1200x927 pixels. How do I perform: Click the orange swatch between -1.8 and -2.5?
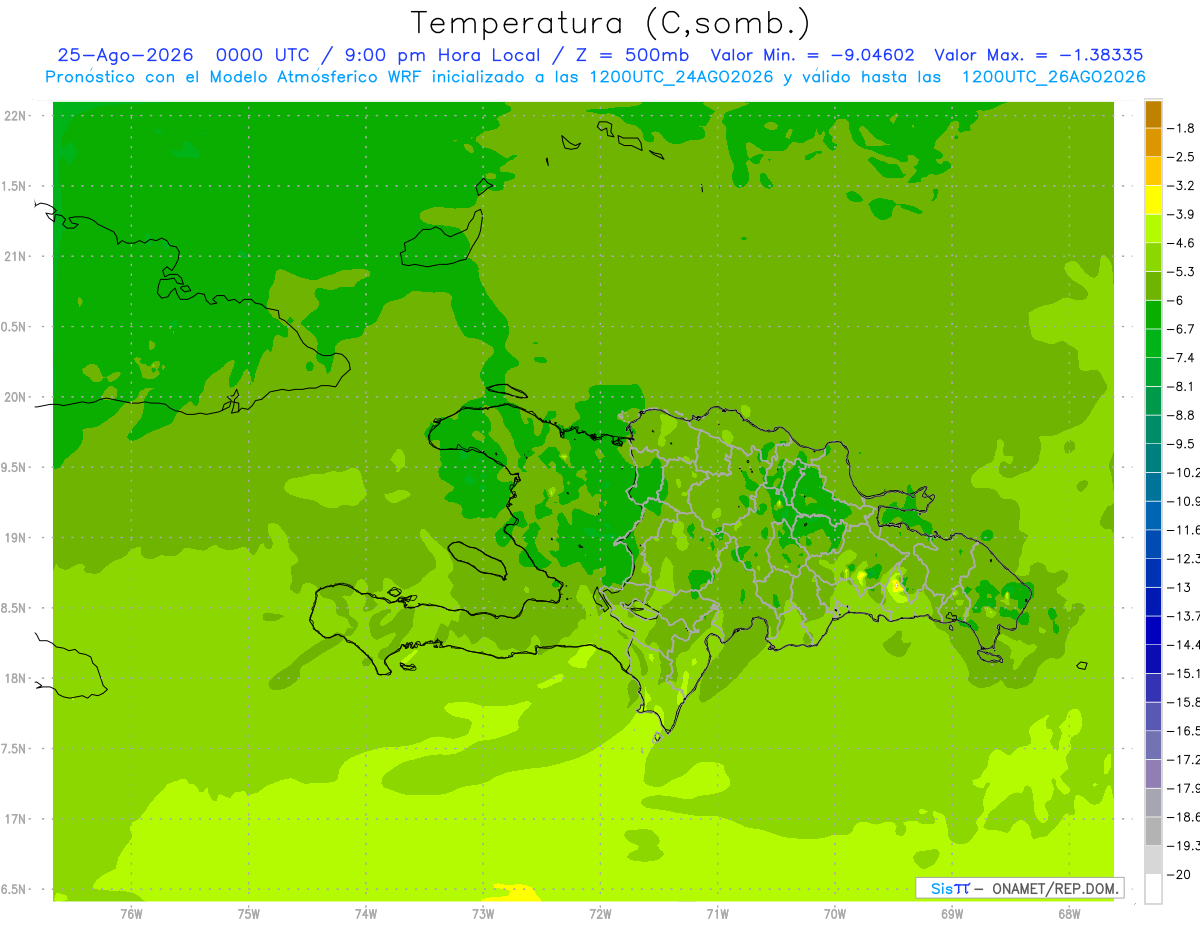tap(1154, 143)
